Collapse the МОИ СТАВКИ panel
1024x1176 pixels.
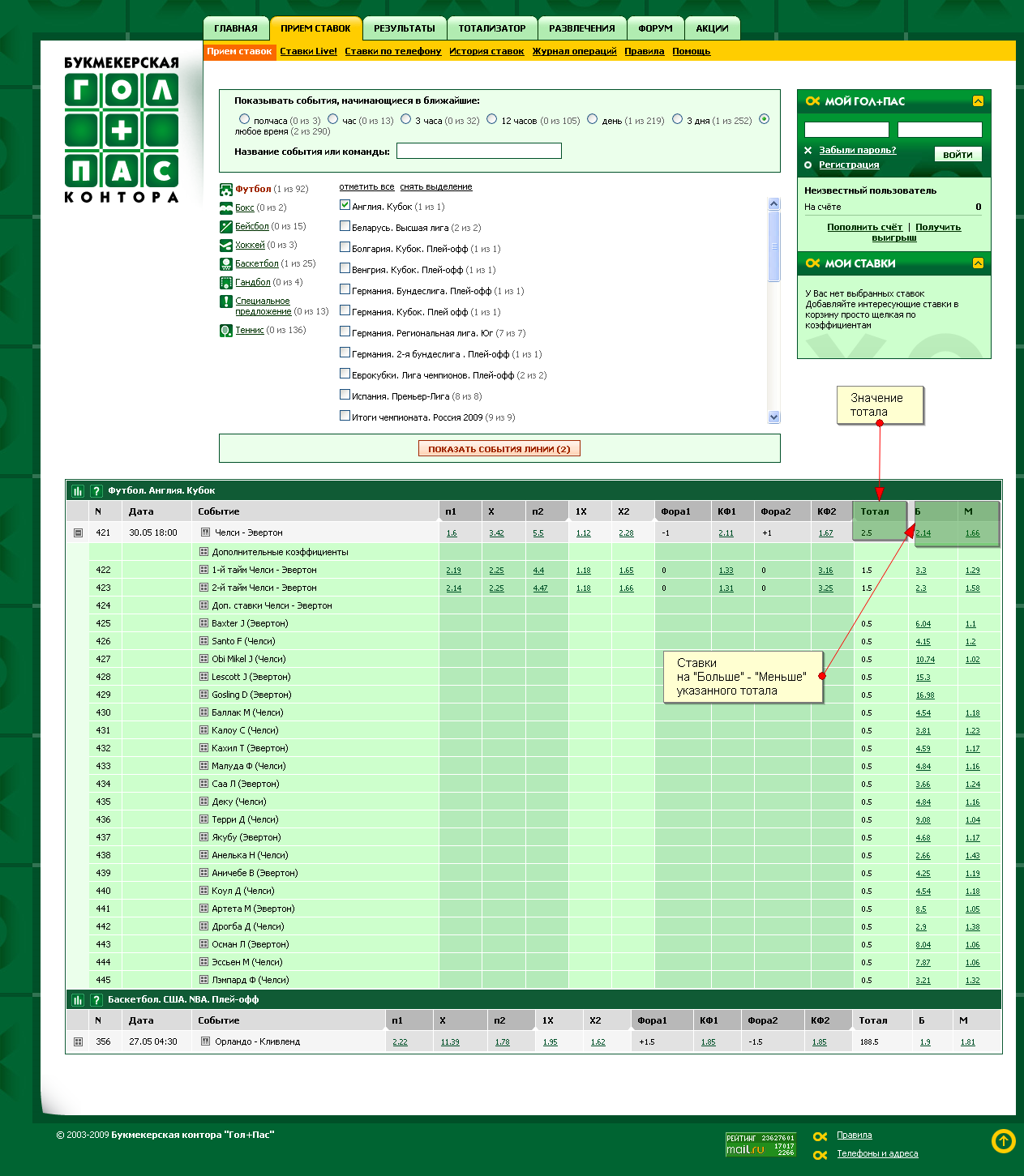coord(978,263)
